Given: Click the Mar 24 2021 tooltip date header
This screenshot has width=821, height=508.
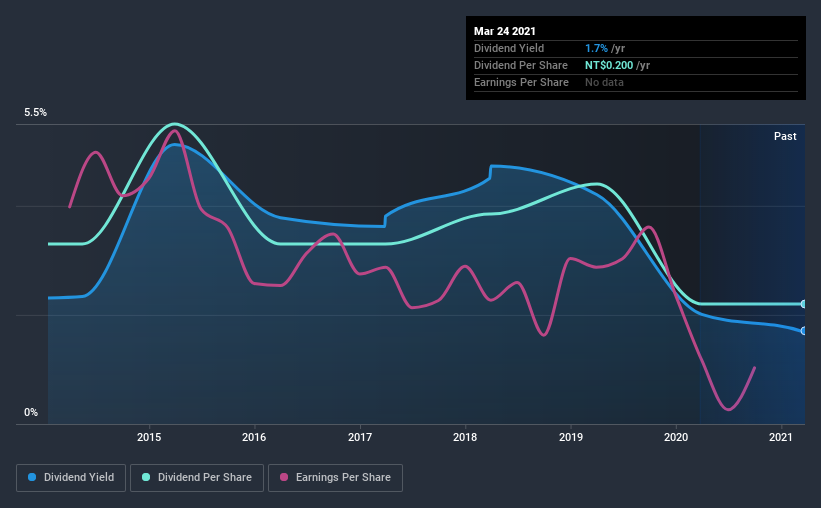Looking at the screenshot, I should (x=505, y=31).
